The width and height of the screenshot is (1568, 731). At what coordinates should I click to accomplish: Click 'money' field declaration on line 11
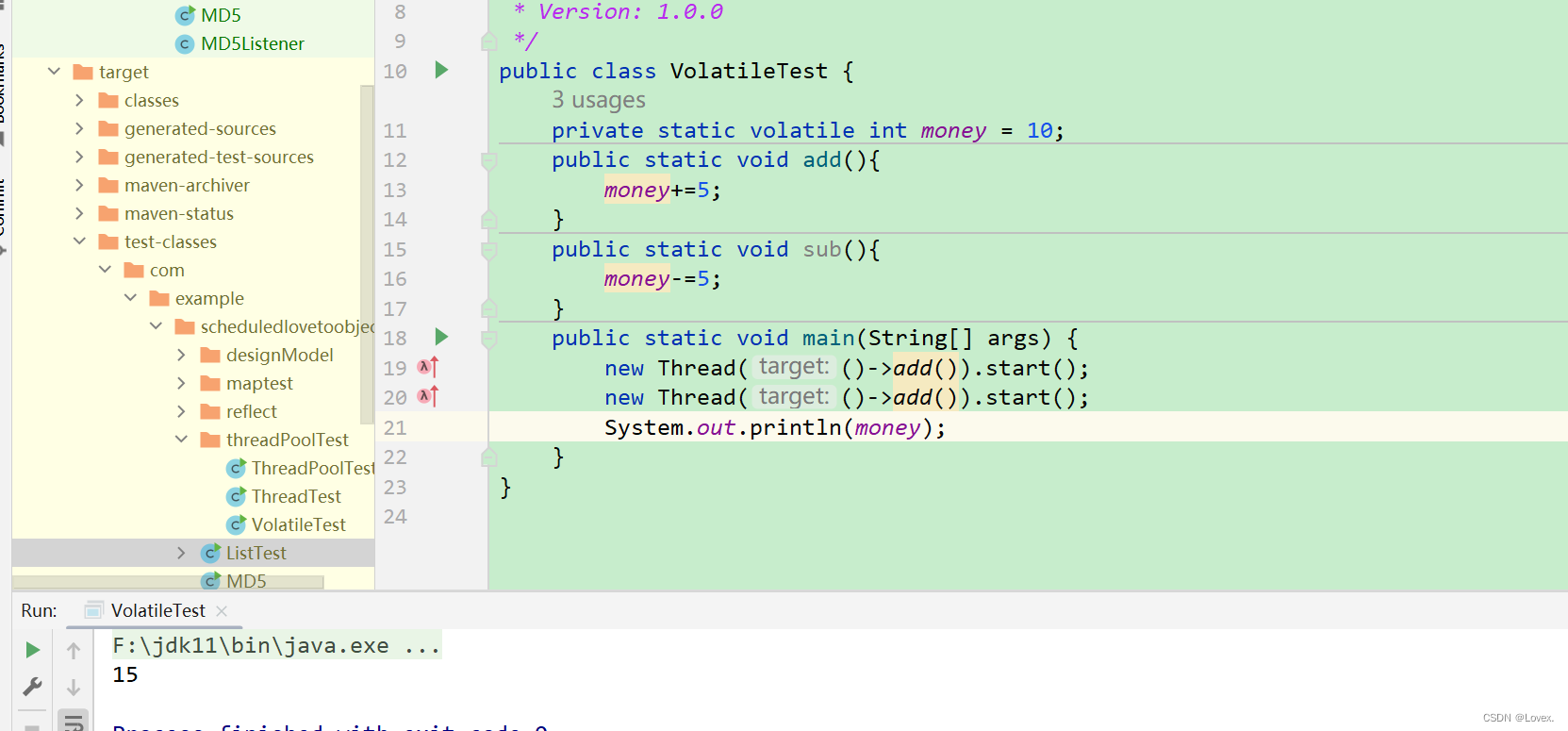coord(953,130)
